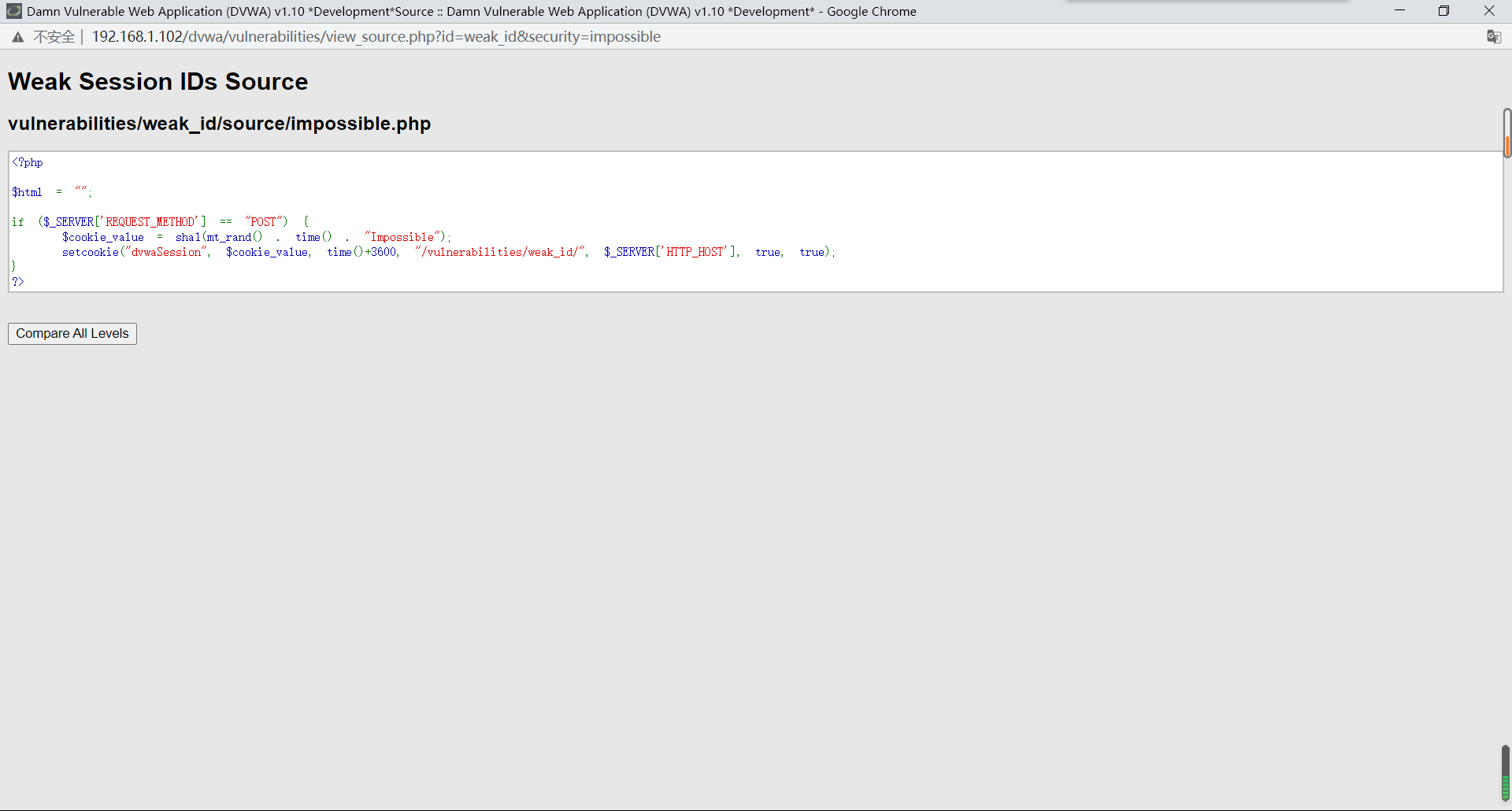Restore down the Chrome window
The width and height of the screenshot is (1512, 811).
click(x=1443, y=11)
